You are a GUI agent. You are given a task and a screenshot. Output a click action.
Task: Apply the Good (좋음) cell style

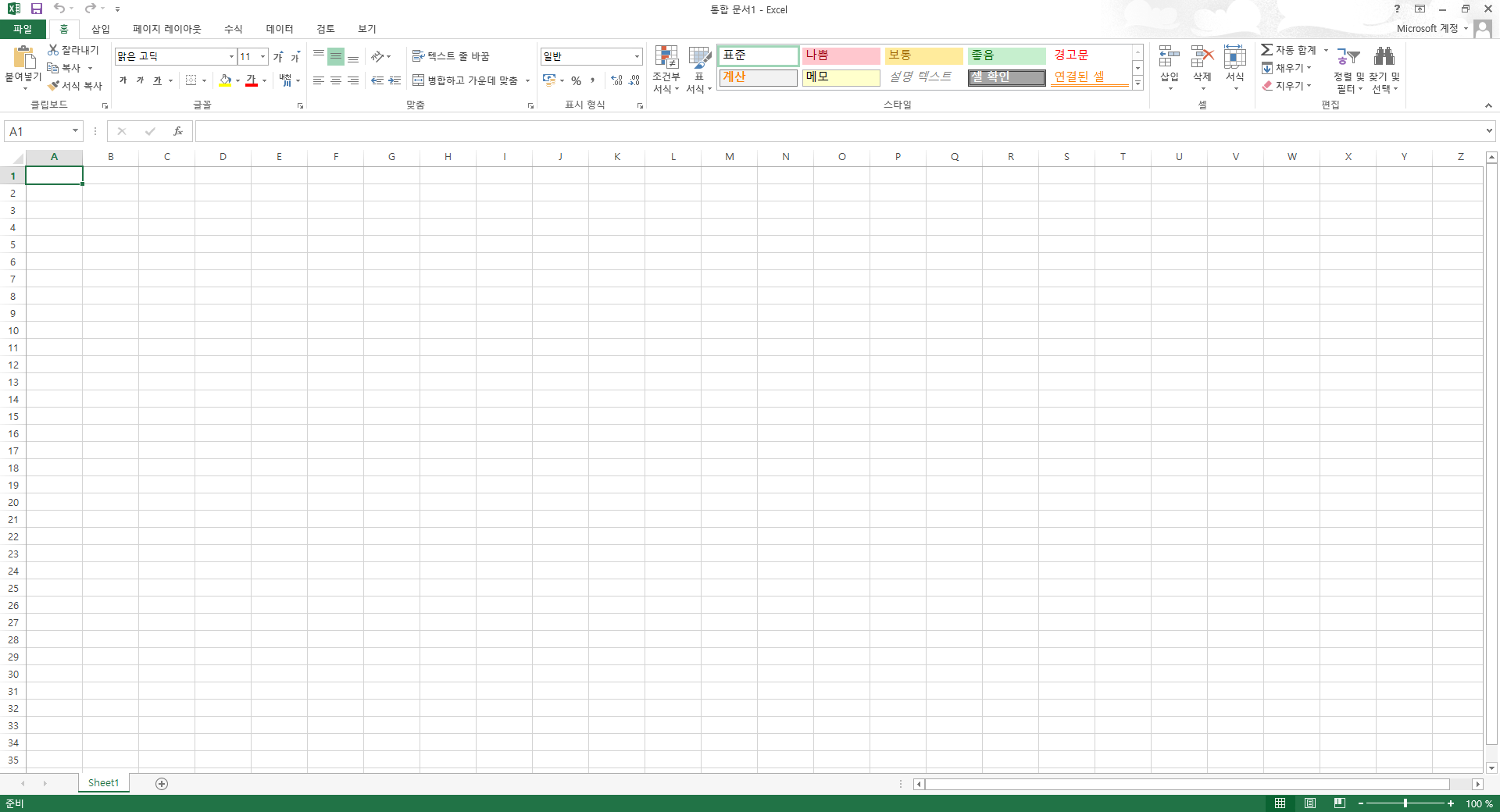pyautogui.click(x=1006, y=55)
